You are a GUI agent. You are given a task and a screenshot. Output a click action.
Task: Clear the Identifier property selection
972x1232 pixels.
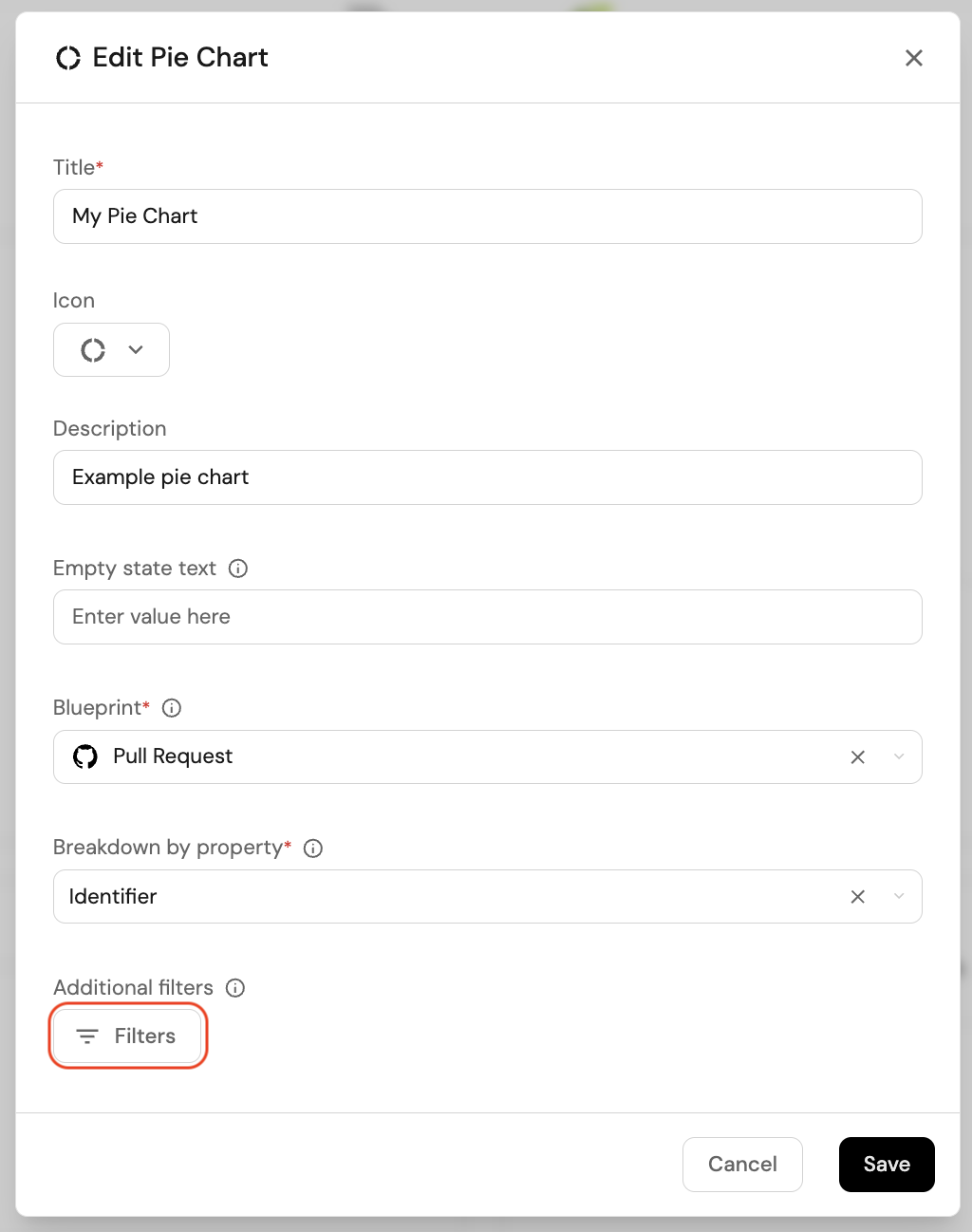tap(857, 897)
